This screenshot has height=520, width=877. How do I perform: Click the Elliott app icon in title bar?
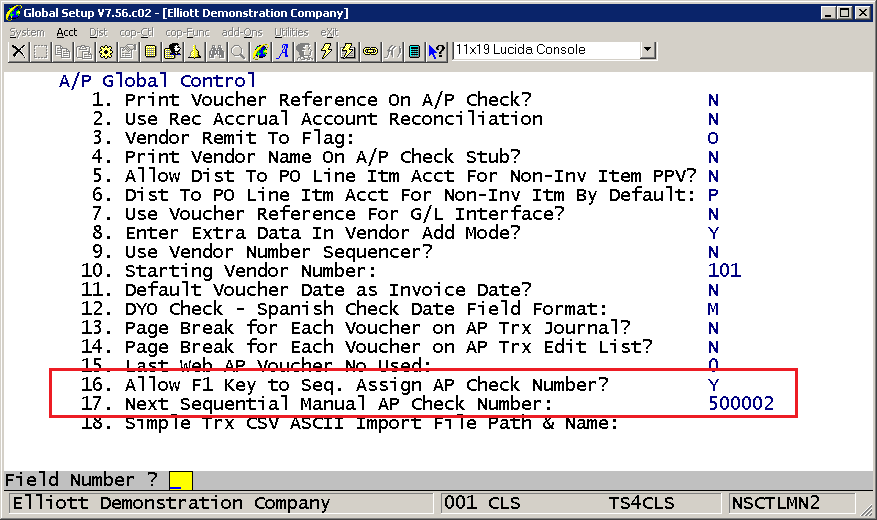tap(12, 12)
